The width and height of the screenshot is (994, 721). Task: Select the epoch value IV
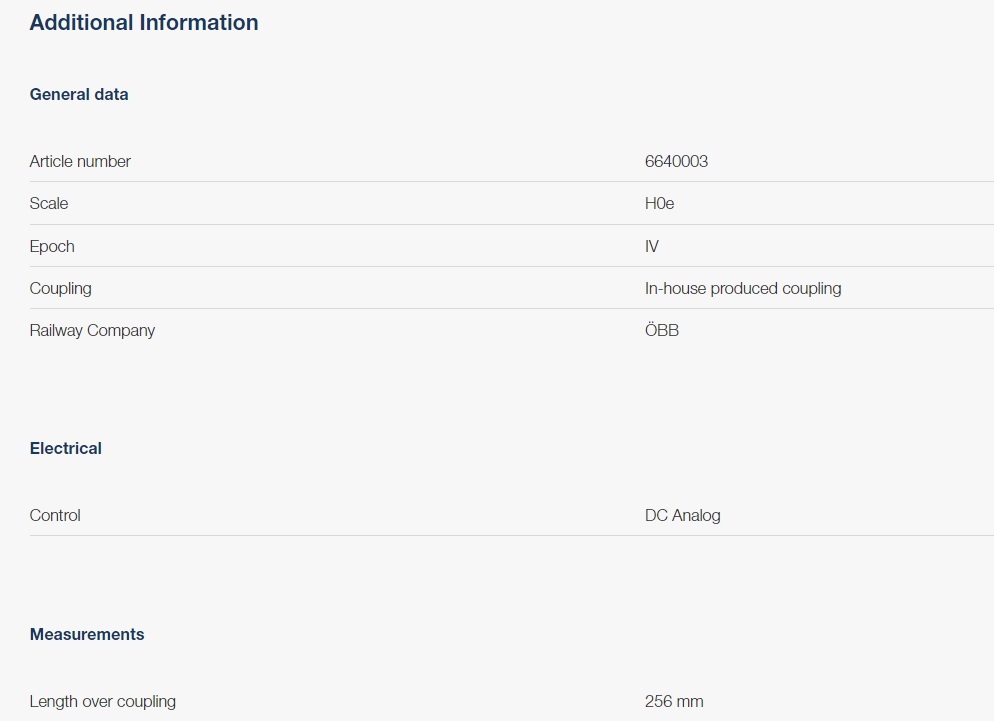coord(652,247)
